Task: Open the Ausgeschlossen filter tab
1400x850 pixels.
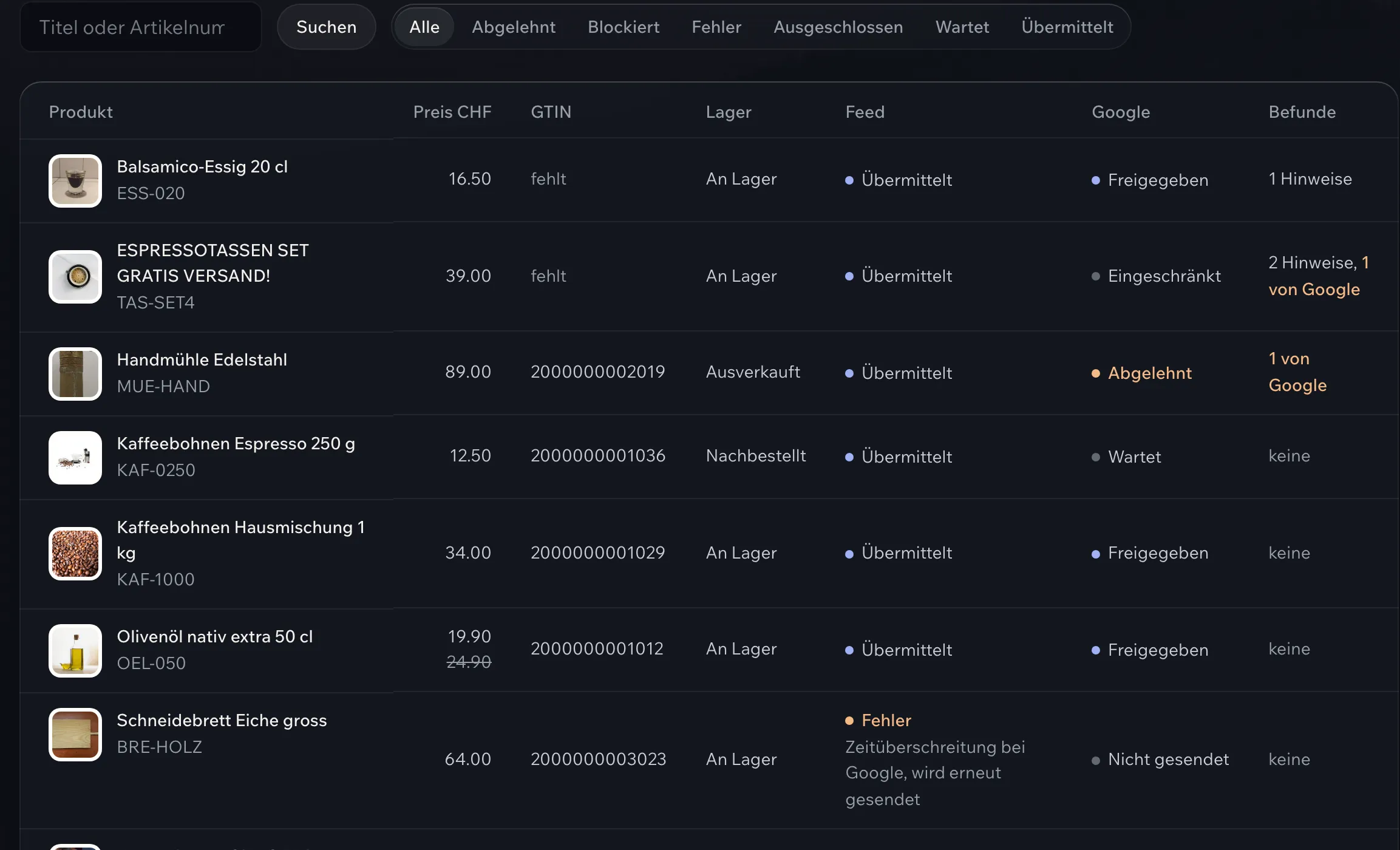Action: tap(838, 27)
